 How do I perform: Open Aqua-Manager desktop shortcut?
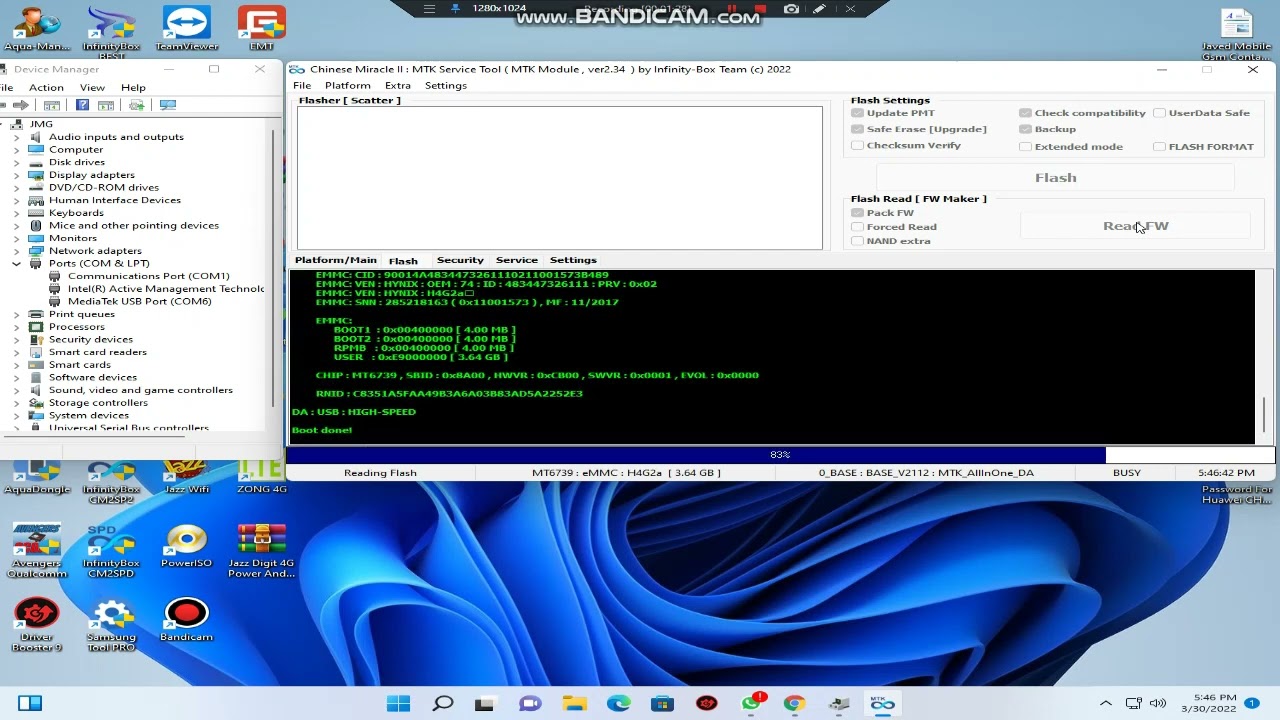pyautogui.click(x=37, y=28)
